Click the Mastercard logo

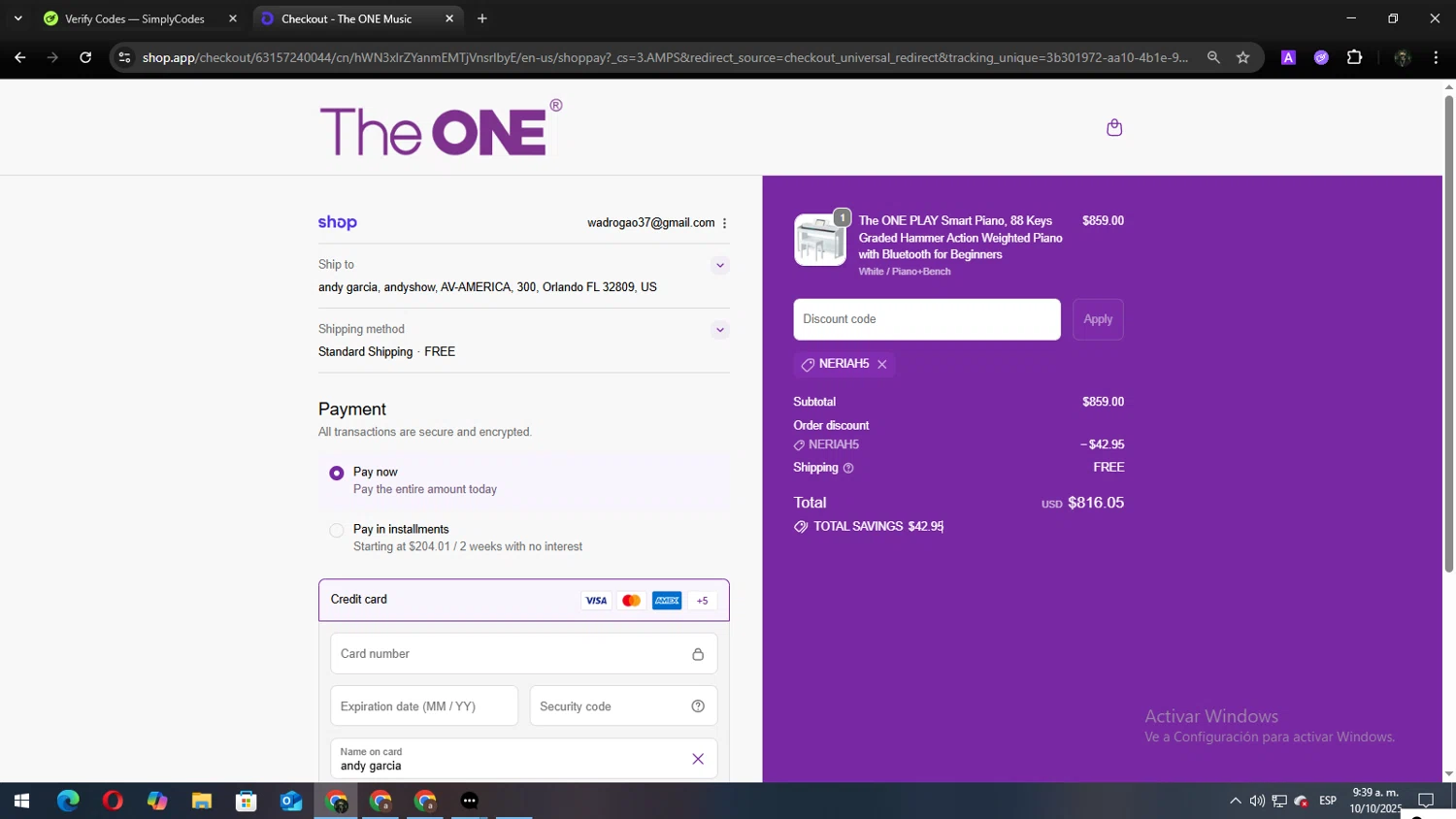(x=632, y=601)
